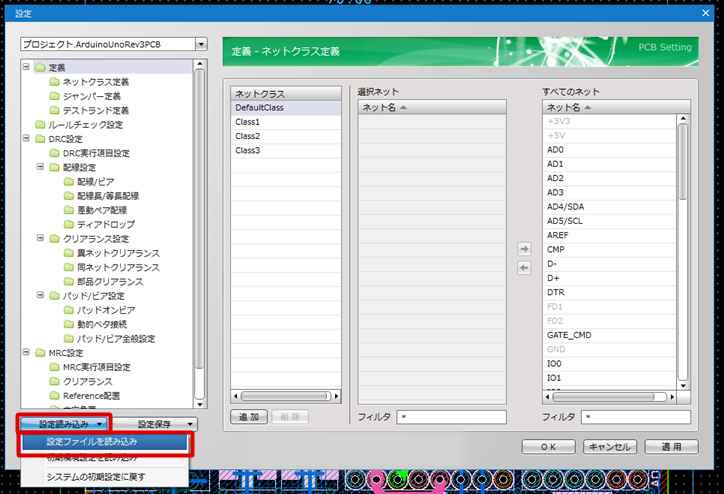Click folder icon beside 異ネットクリアランス

[x=69, y=253]
